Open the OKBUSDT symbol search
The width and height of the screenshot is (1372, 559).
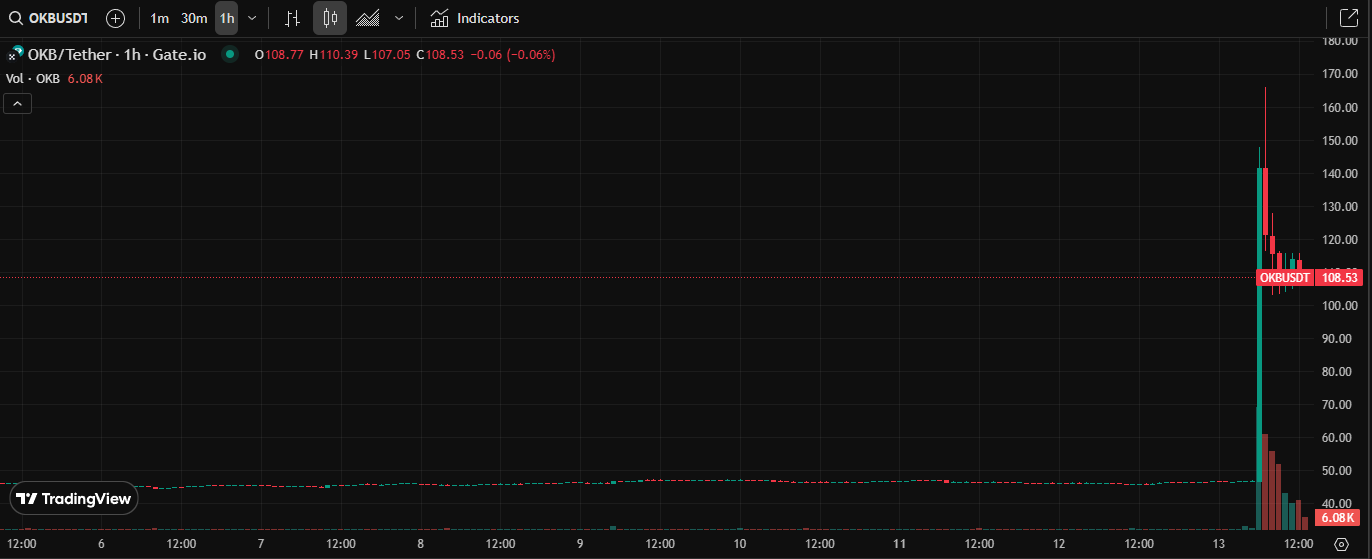pyautogui.click(x=48, y=18)
